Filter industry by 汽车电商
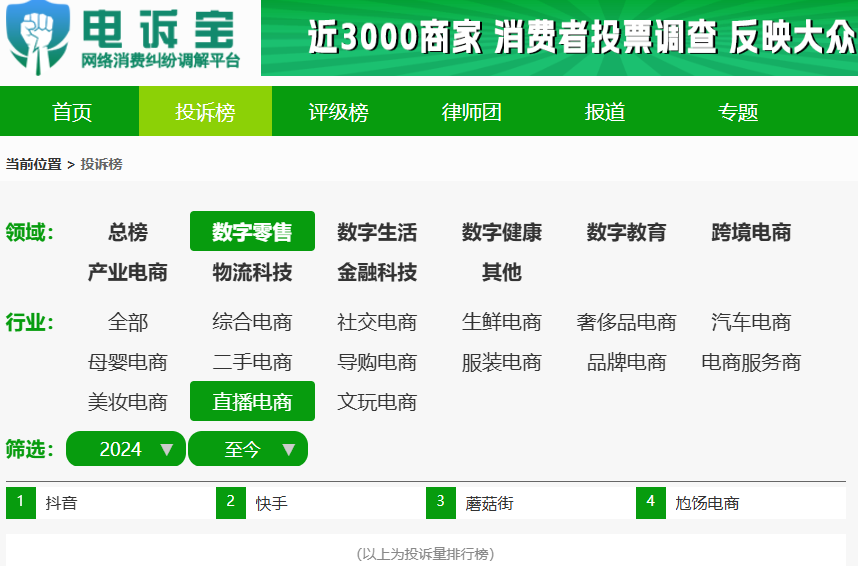This screenshot has width=858, height=566. [x=751, y=322]
